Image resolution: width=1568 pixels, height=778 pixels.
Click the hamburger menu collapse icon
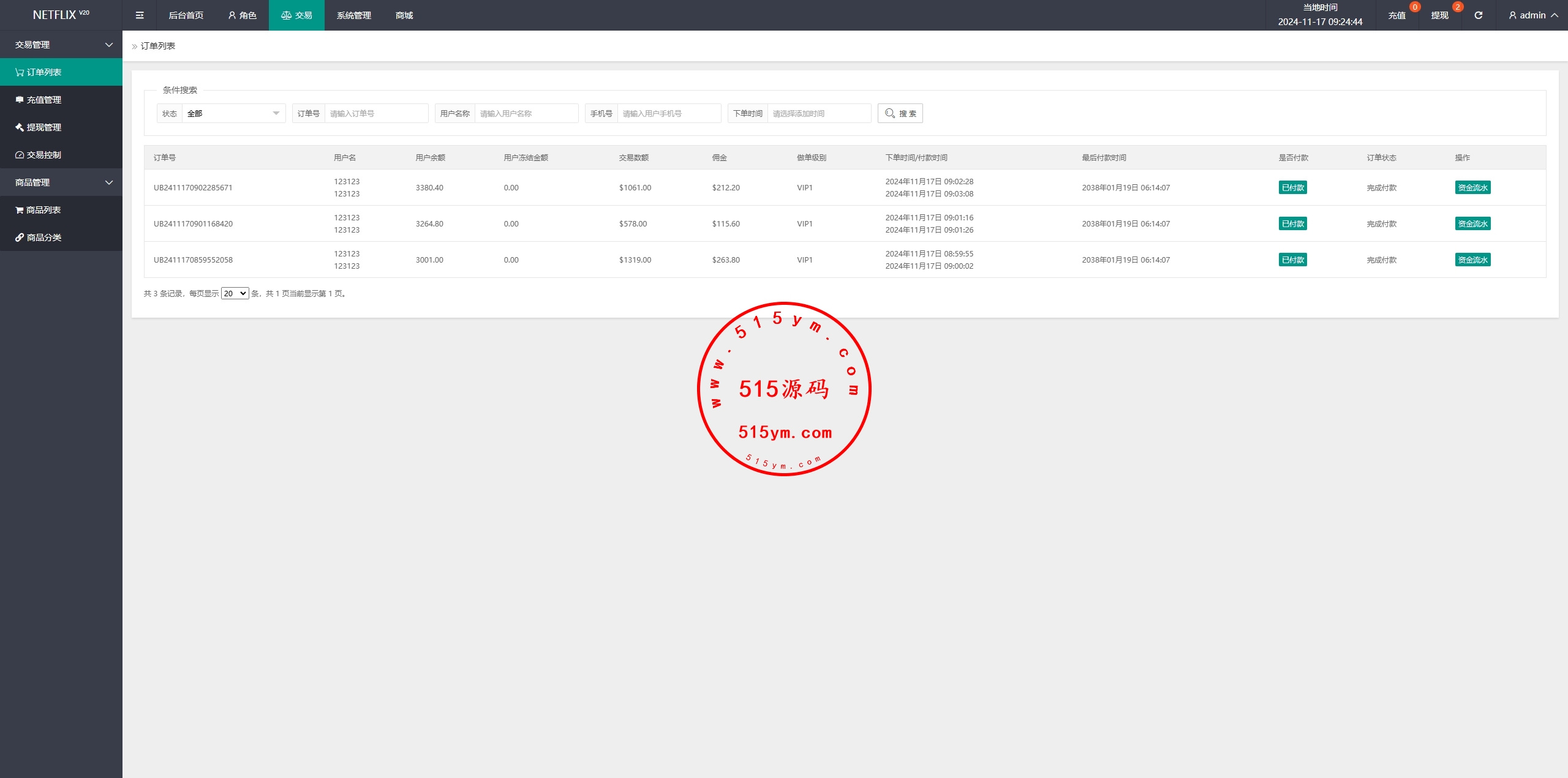pyautogui.click(x=140, y=15)
